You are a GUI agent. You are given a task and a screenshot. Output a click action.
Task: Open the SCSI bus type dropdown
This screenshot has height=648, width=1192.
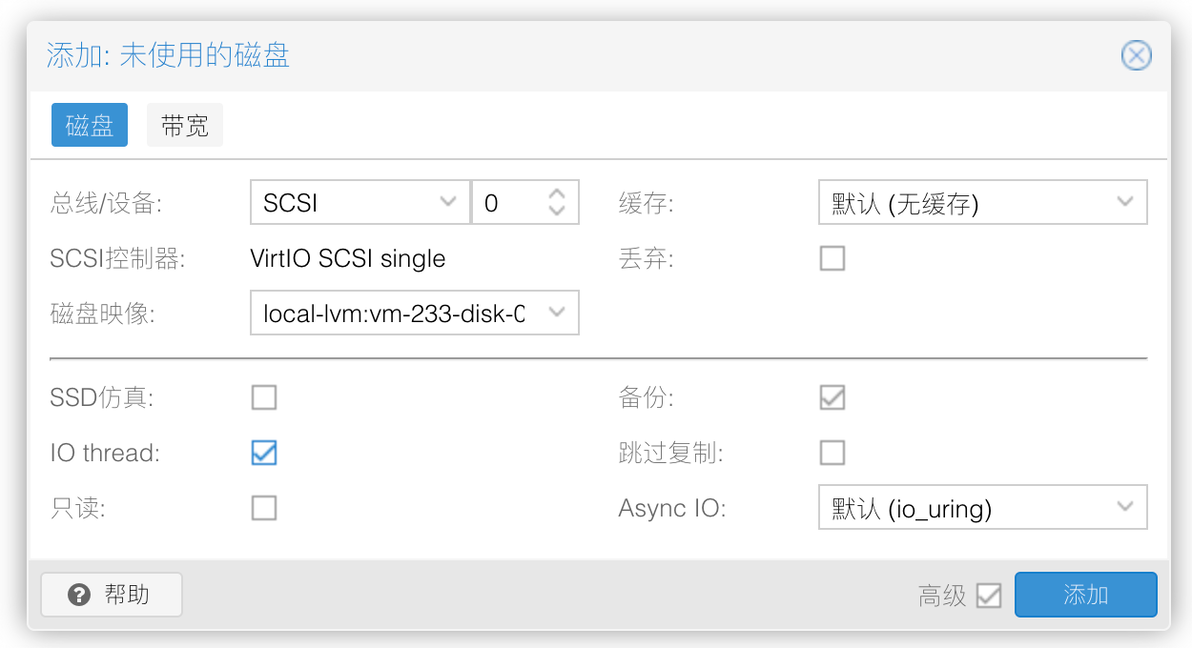point(448,203)
